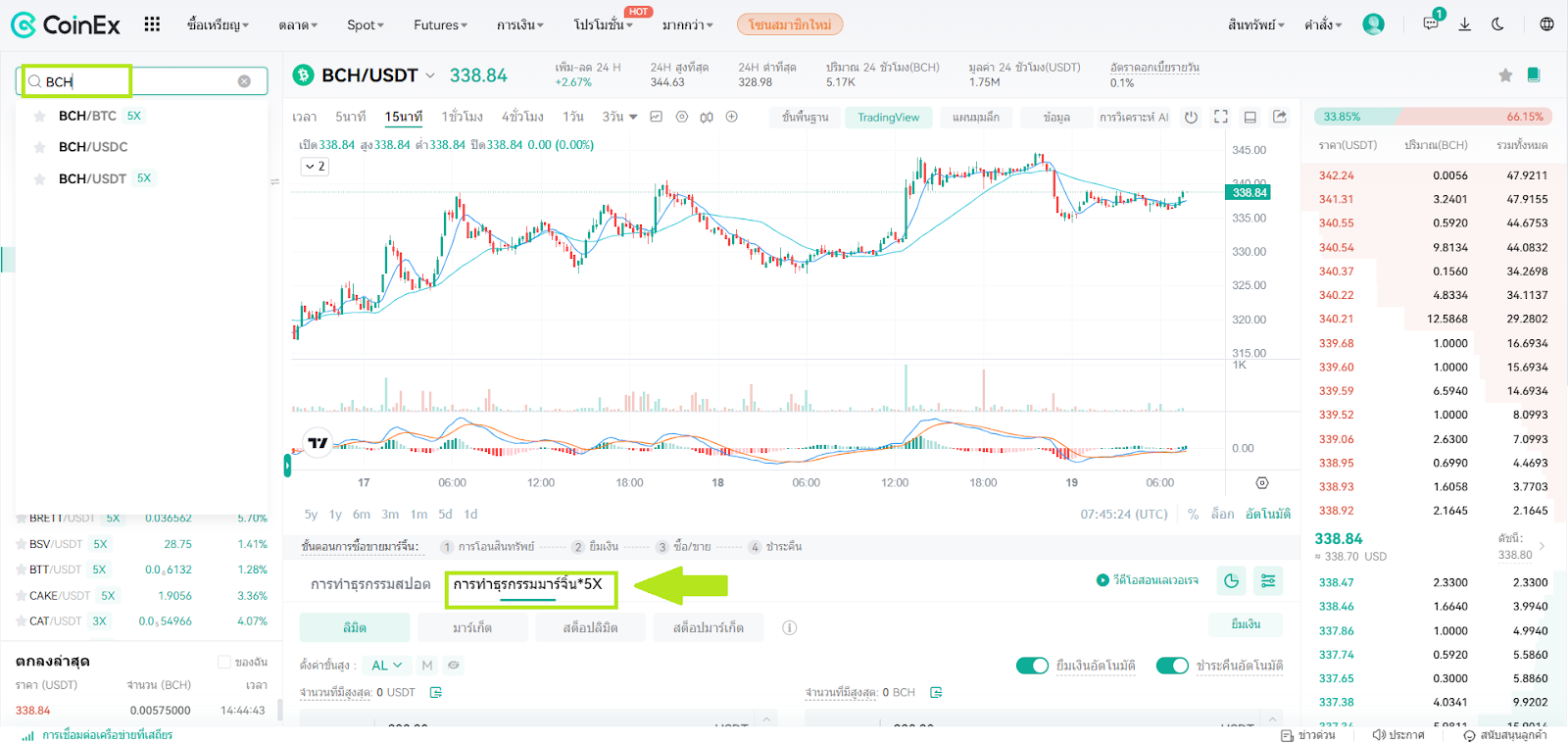Open the apps grid menu icon

pyautogui.click(x=152, y=25)
